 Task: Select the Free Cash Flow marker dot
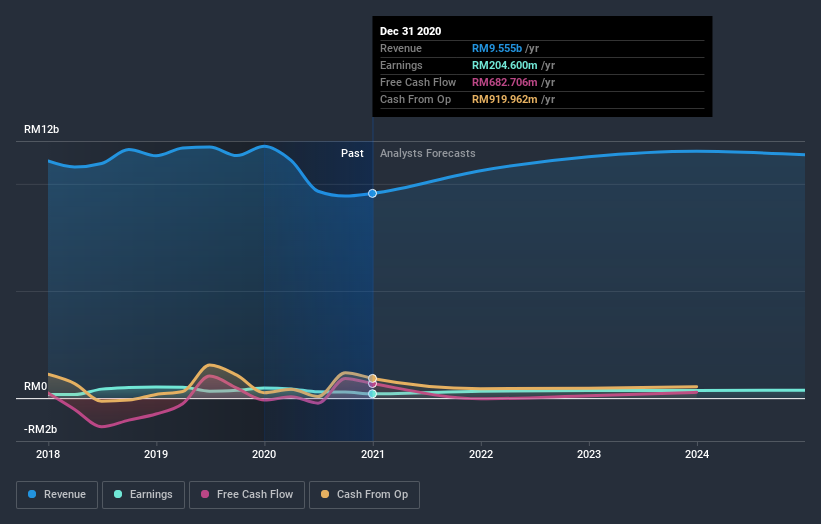tap(372, 384)
